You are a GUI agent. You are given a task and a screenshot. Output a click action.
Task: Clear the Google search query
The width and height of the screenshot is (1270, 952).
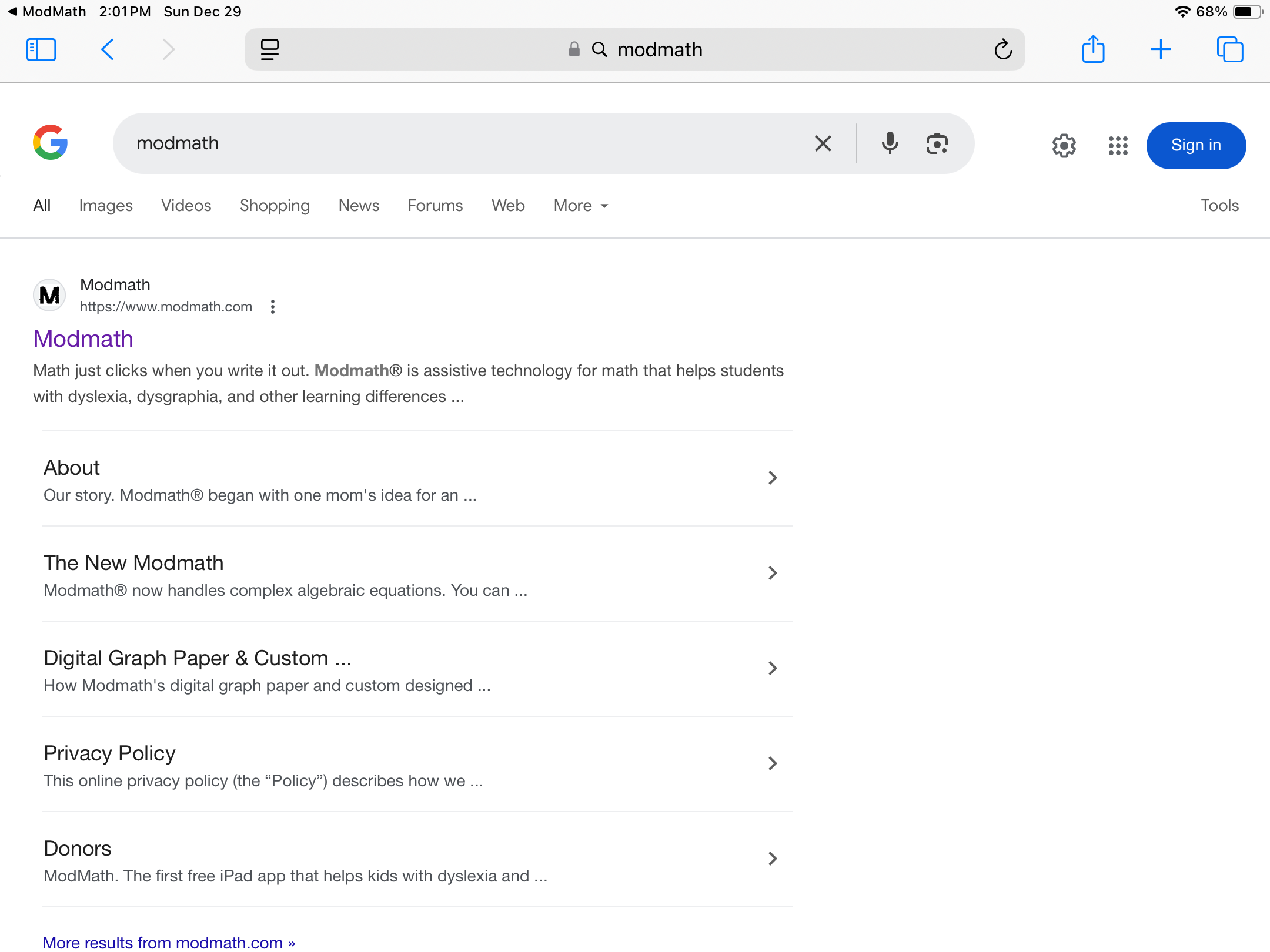(x=823, y=143)
